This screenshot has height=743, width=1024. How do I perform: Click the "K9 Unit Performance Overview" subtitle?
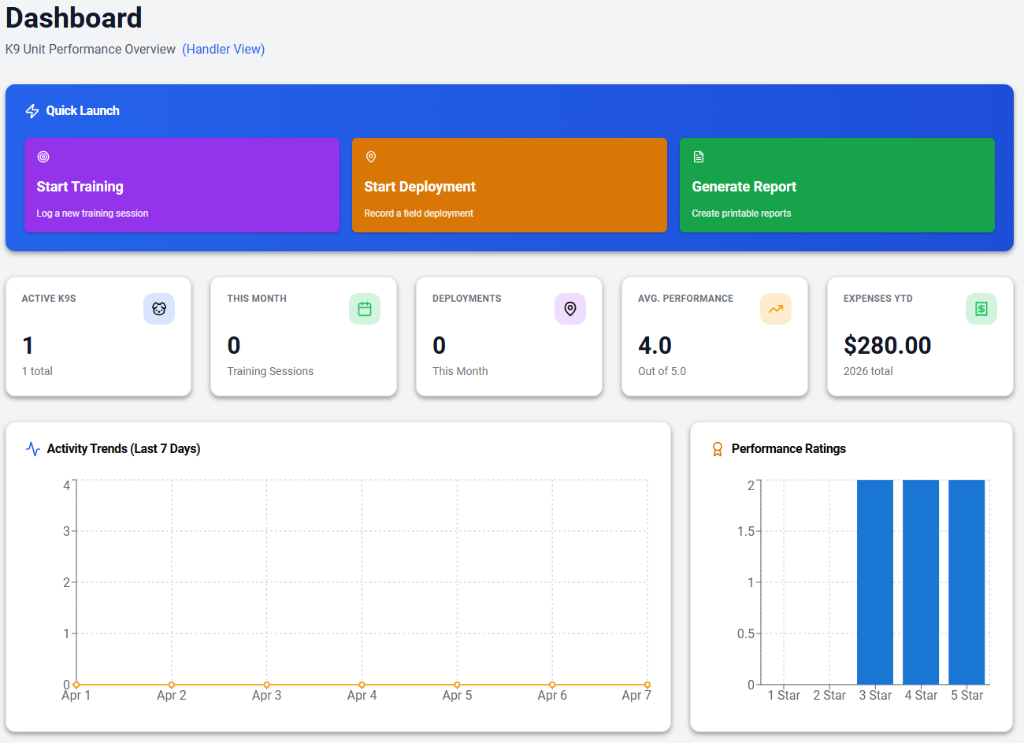click(90, 49)
